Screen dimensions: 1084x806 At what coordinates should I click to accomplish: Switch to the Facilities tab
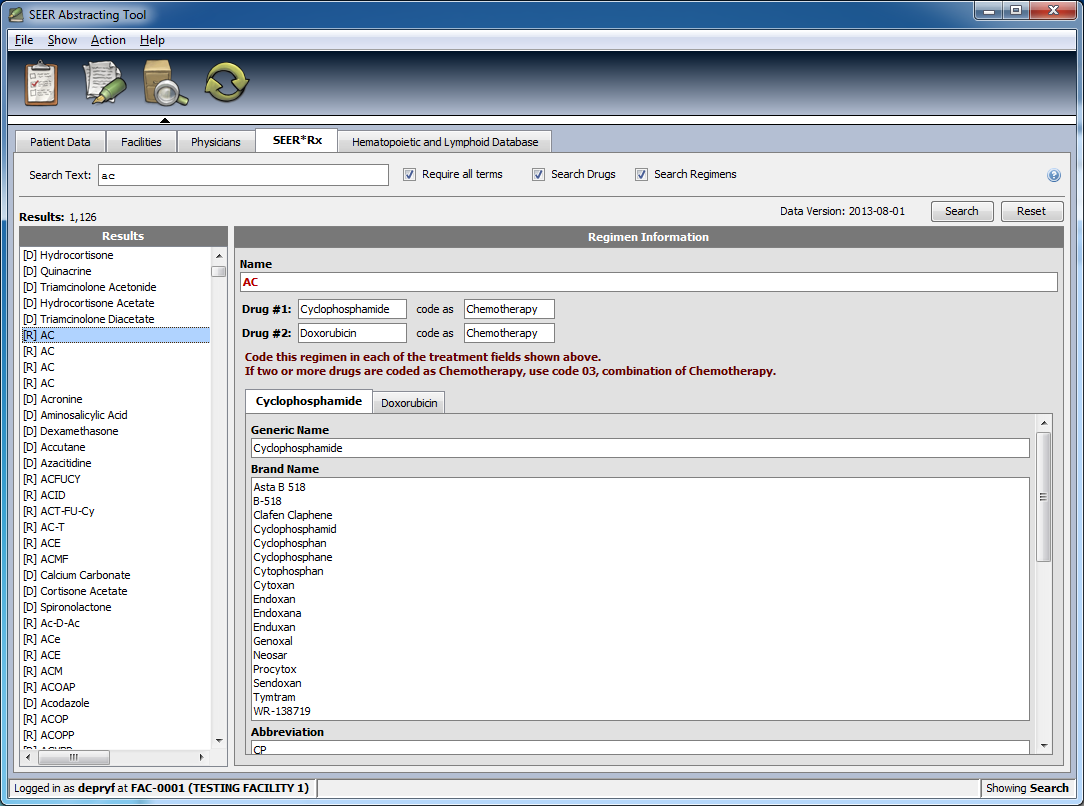[x=141, y=142]
